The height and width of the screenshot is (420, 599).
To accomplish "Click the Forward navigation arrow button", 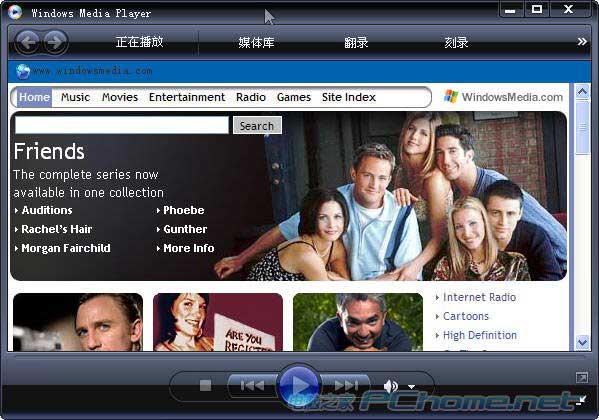I will pyautogui.click(x=55, y=42).
